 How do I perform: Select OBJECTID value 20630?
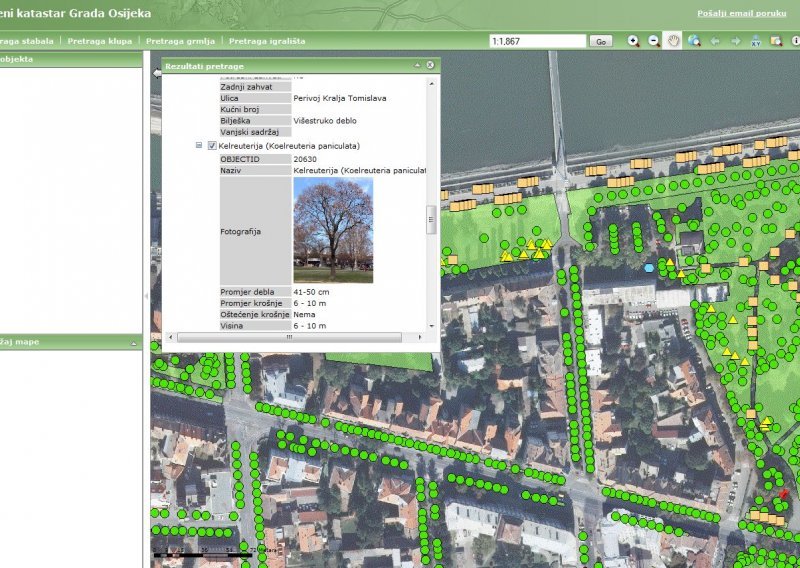click(305, 159)
